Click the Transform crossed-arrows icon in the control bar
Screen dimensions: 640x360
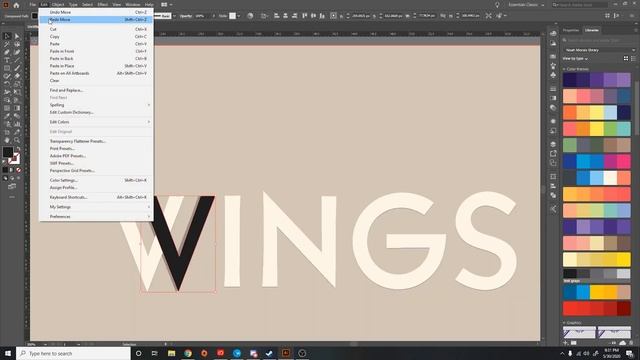[x=489, y=16]
